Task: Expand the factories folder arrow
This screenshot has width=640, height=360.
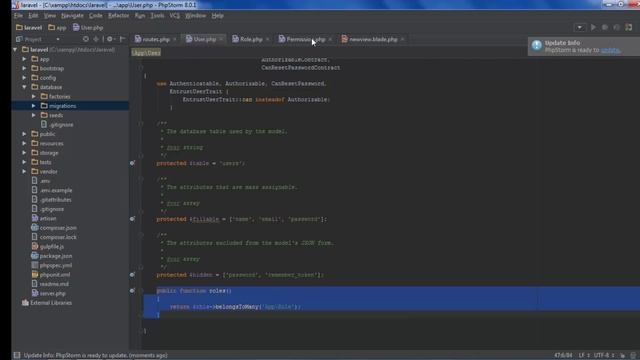Action: click(x=33, y=96)
